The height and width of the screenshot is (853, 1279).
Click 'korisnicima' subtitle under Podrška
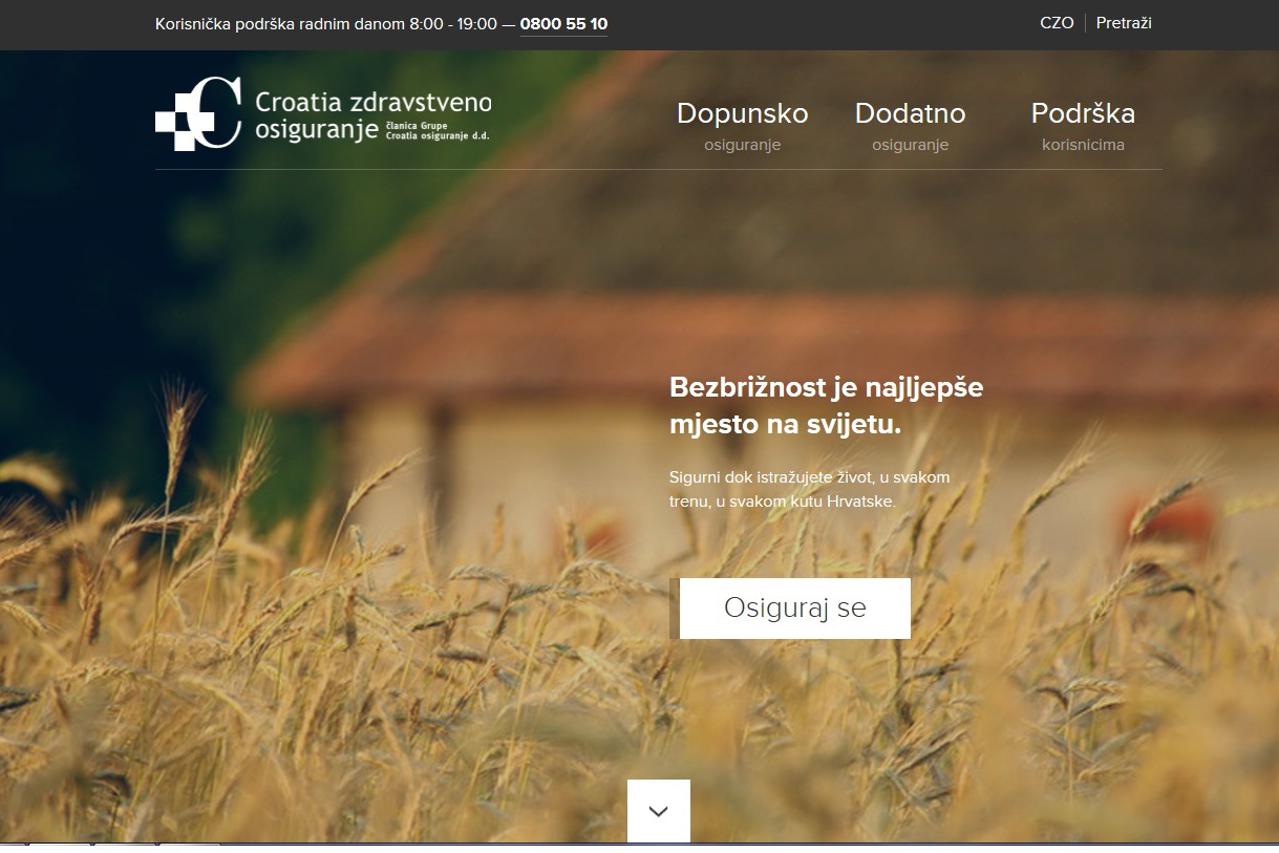click(1082, 145)
